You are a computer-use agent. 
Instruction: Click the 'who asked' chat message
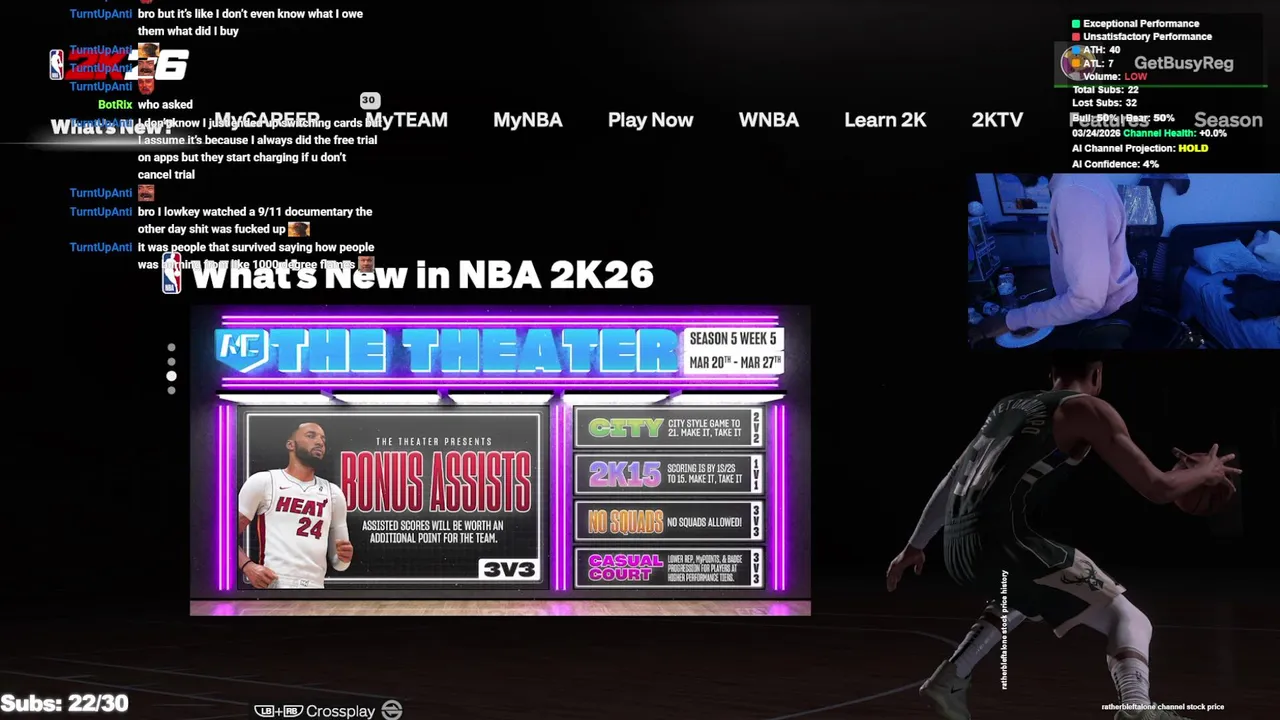165,104
